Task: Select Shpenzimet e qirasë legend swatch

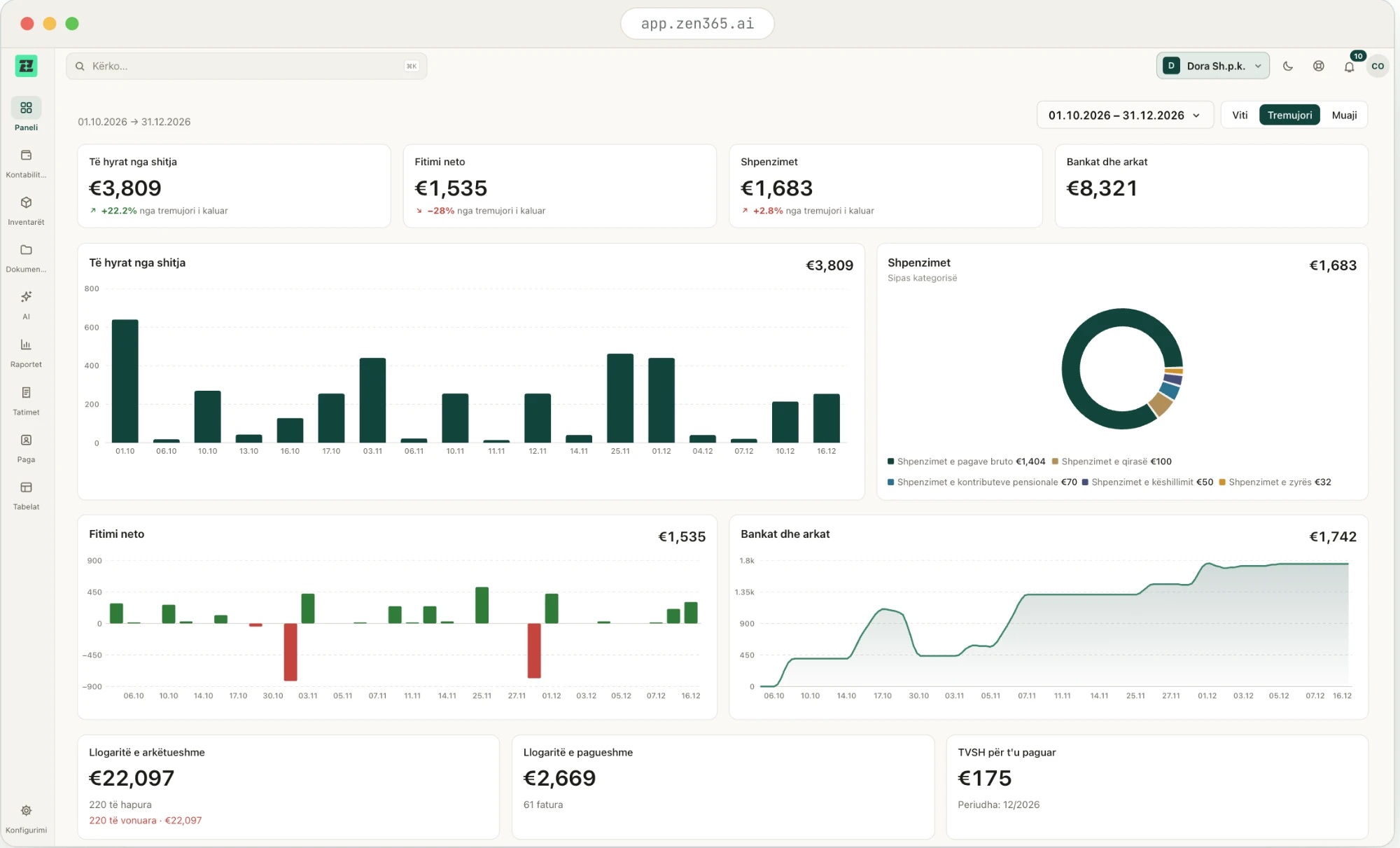Action: pyautogui.click(x=1055, y=461)
